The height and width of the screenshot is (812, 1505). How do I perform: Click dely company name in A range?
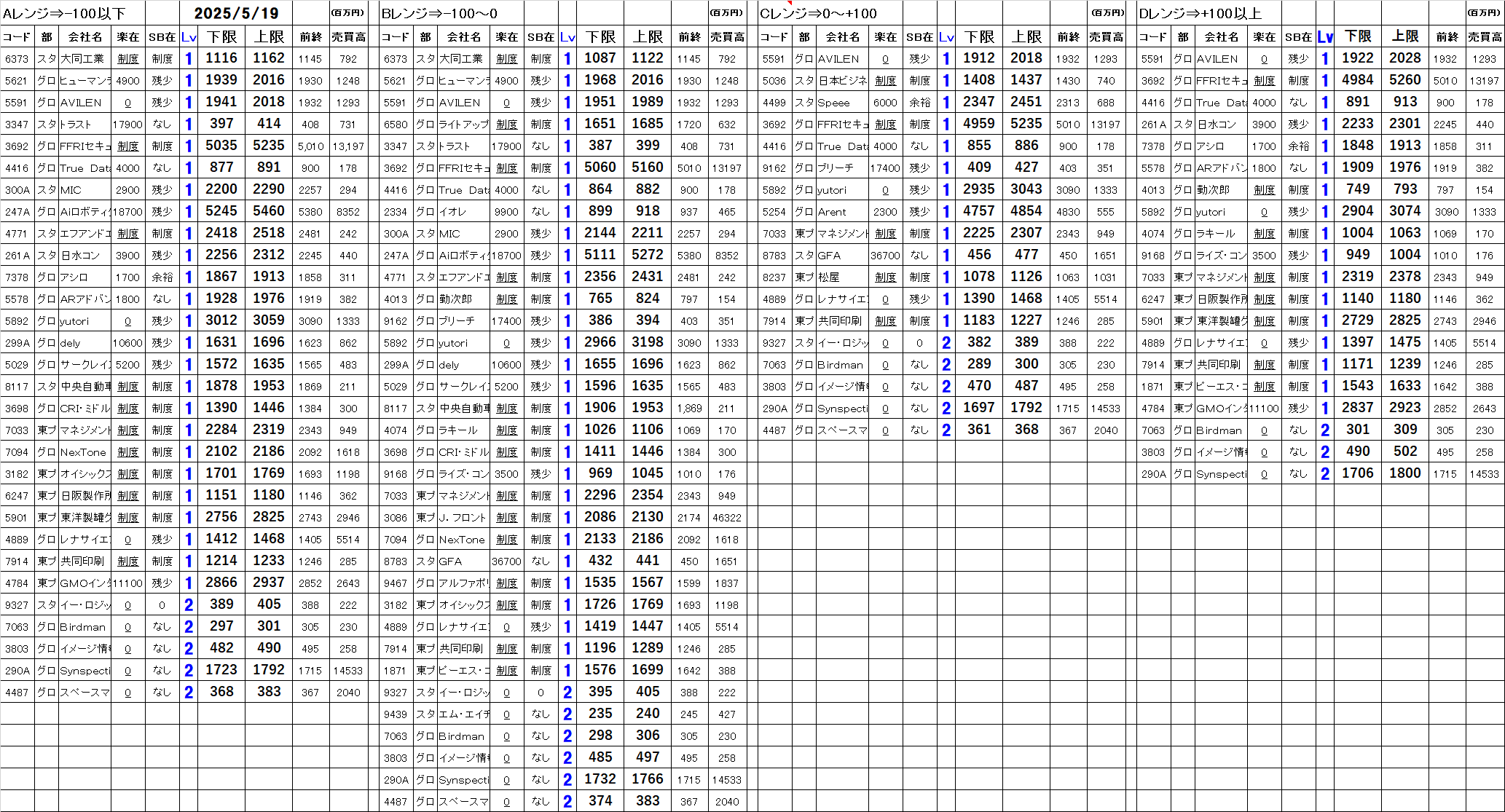click(71, 343)
